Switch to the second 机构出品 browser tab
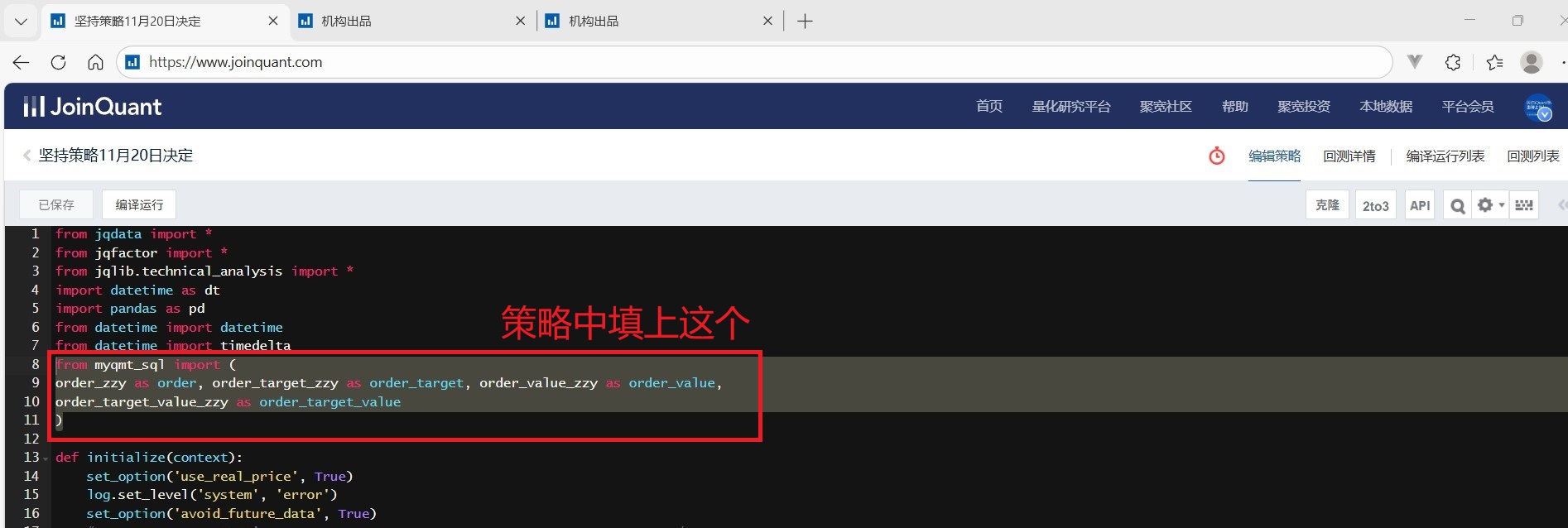 point(660,22)
